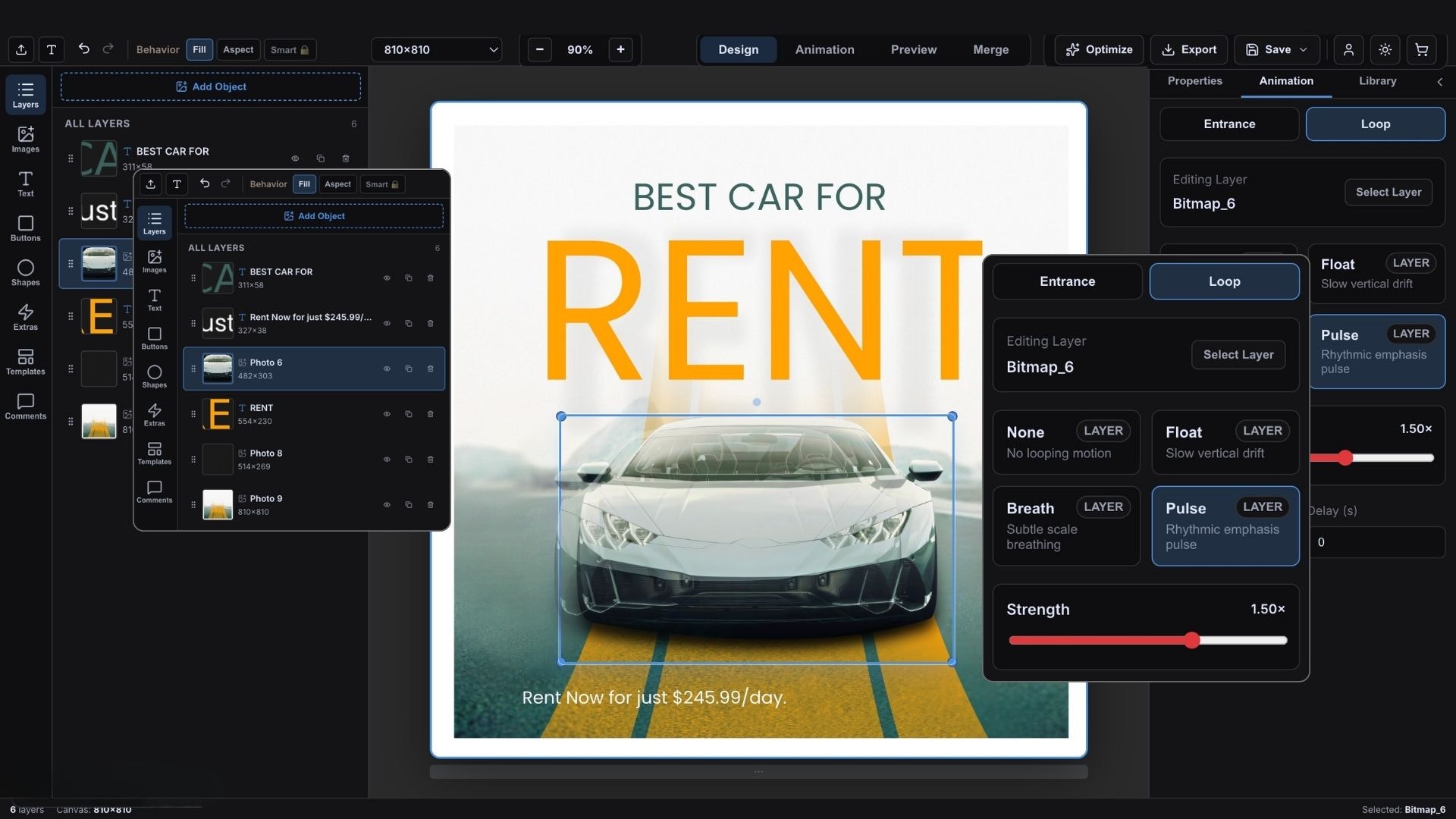Image resolution: width=1456 pixels, height=819 pixels.
Task: Switch to the Preview mode tab
Action: 913,50
